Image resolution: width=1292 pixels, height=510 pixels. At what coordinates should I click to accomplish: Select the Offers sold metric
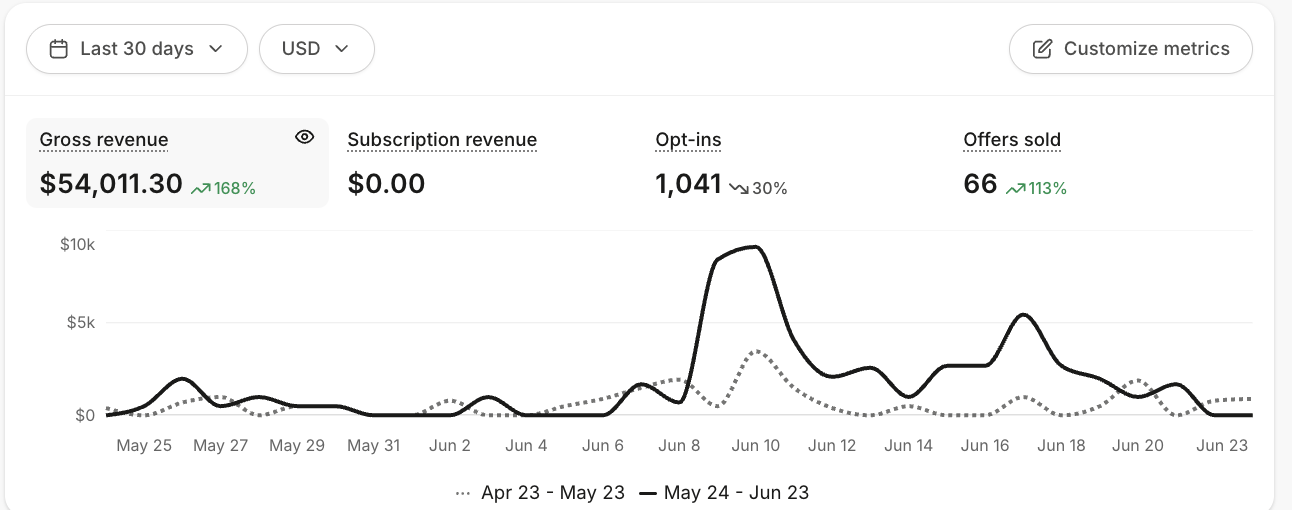[x=1012, y=140]
